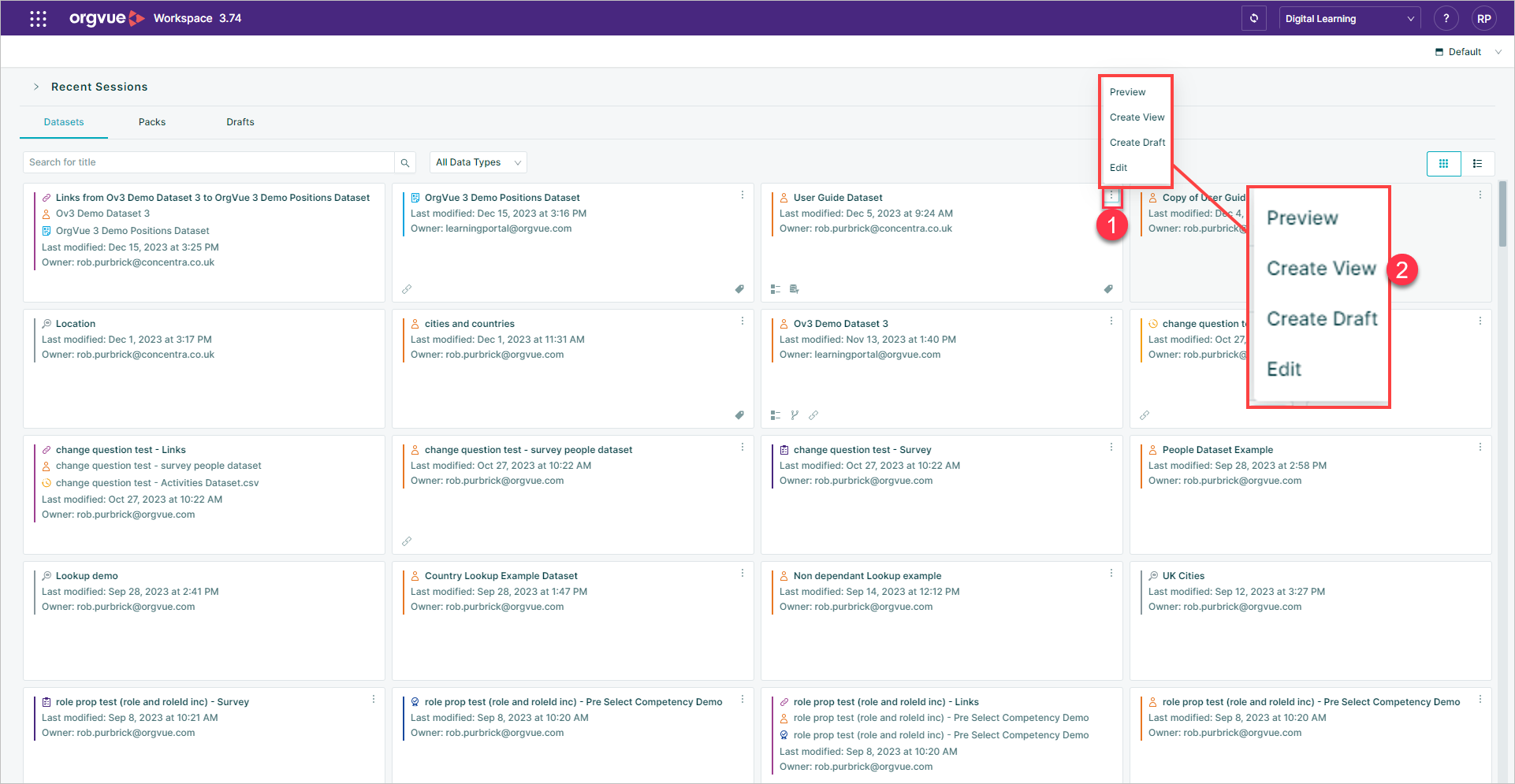
Task: Open the app launcher grid icon
Action: pos(38,18)
